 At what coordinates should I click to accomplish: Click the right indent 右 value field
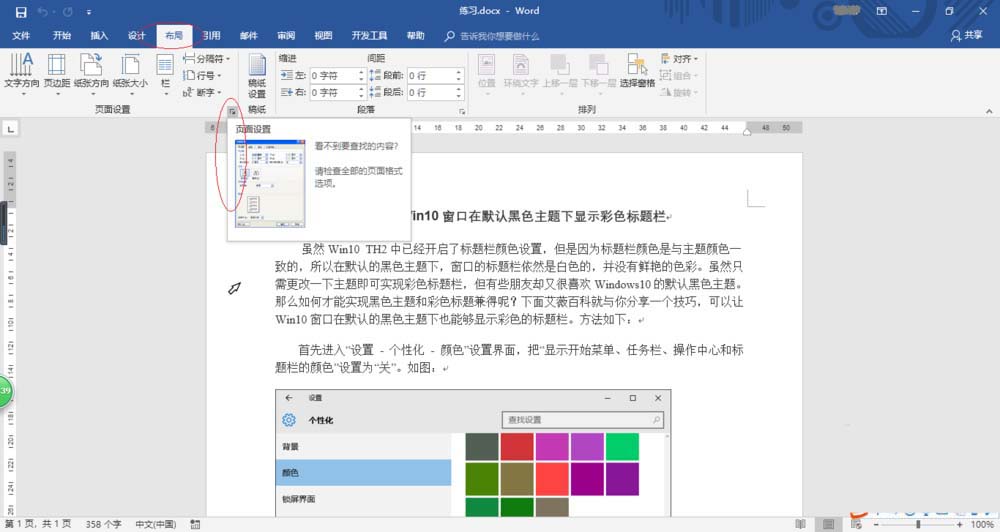[x=334, y=92]
